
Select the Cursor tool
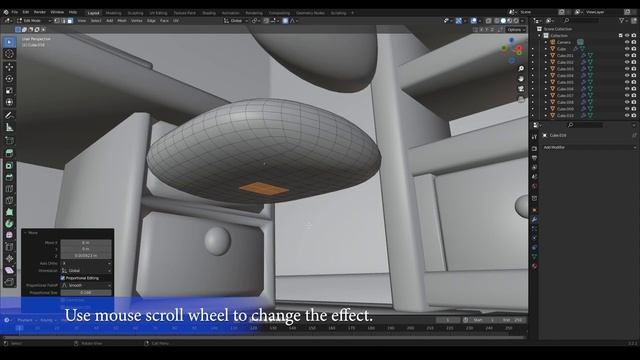click(x=9, y=54)
